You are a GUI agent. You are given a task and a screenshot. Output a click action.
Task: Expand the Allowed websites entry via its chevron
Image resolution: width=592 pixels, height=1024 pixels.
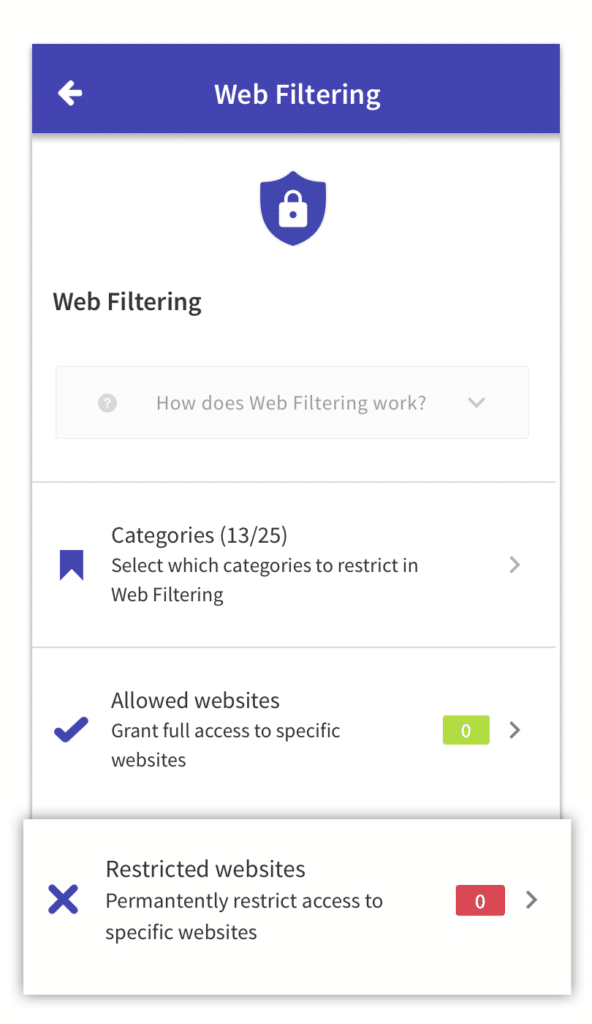click(514, 730)
